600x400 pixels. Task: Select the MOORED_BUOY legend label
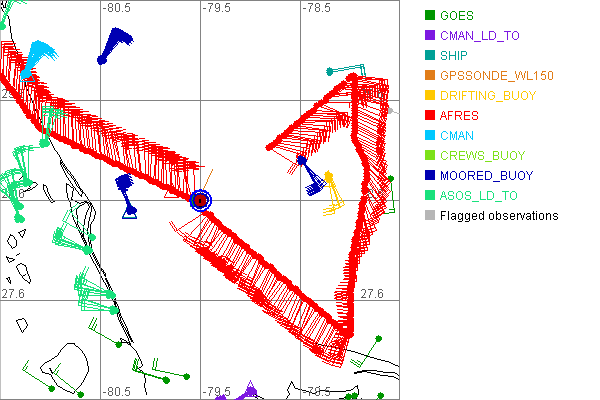486,176
